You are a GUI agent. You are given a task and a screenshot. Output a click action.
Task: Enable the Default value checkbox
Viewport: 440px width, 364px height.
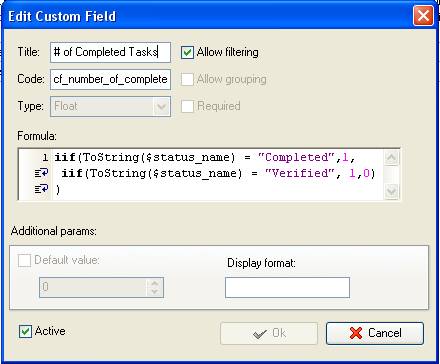(x=24, y=260)
